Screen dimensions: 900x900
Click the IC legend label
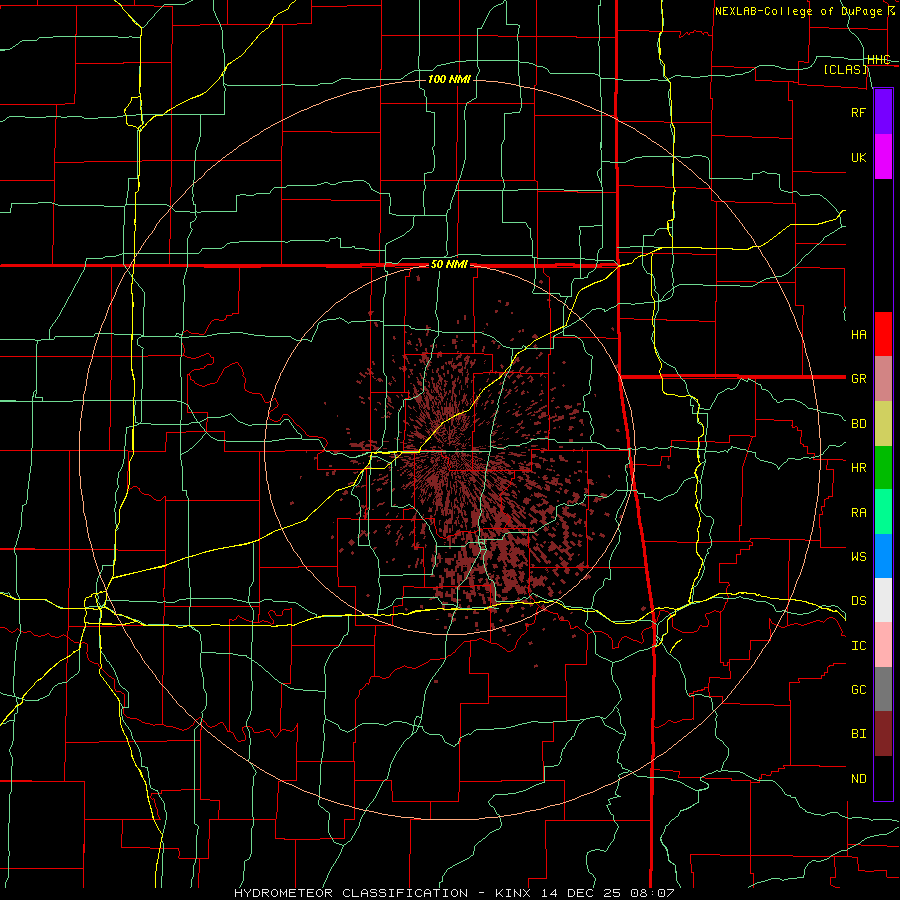tap(858, 645)
